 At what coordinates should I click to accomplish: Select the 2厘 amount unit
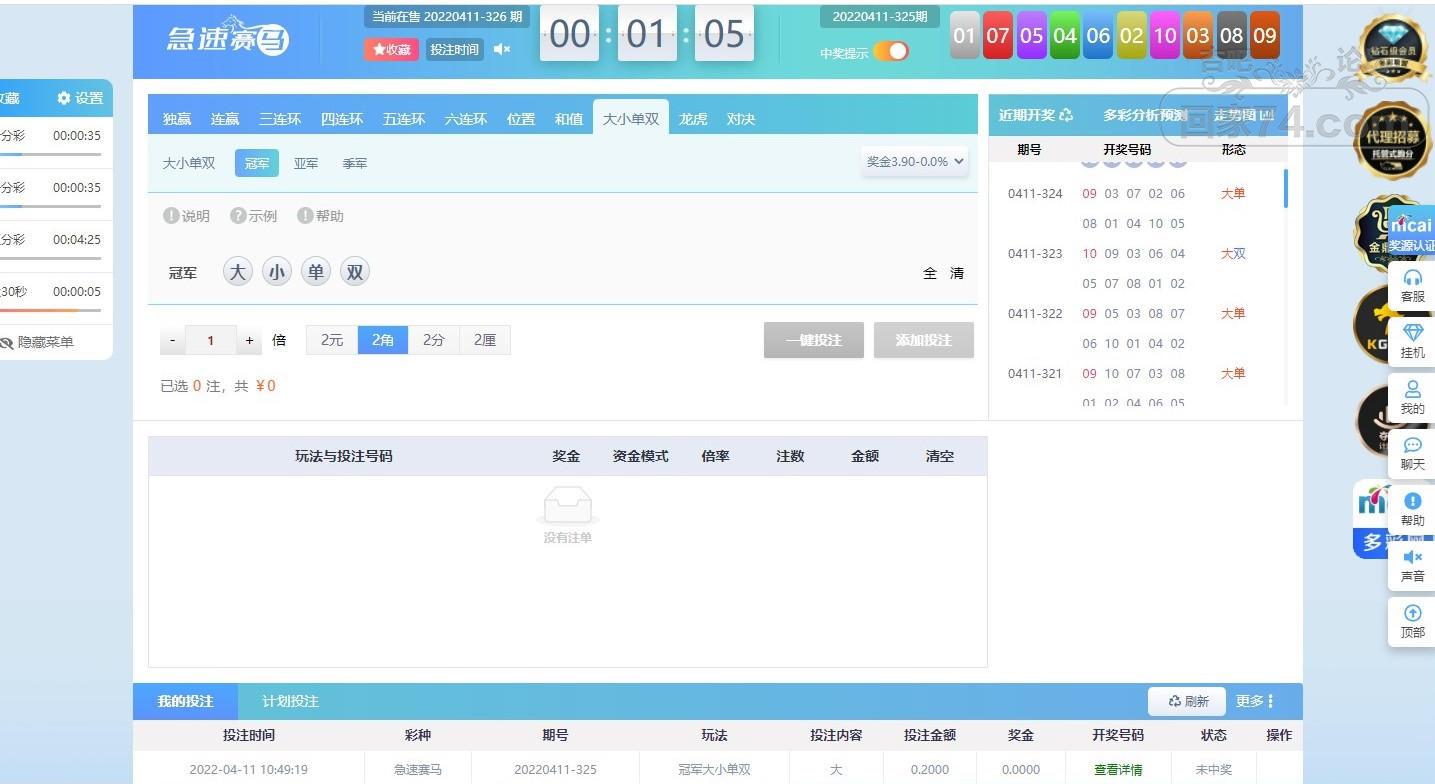485,340
